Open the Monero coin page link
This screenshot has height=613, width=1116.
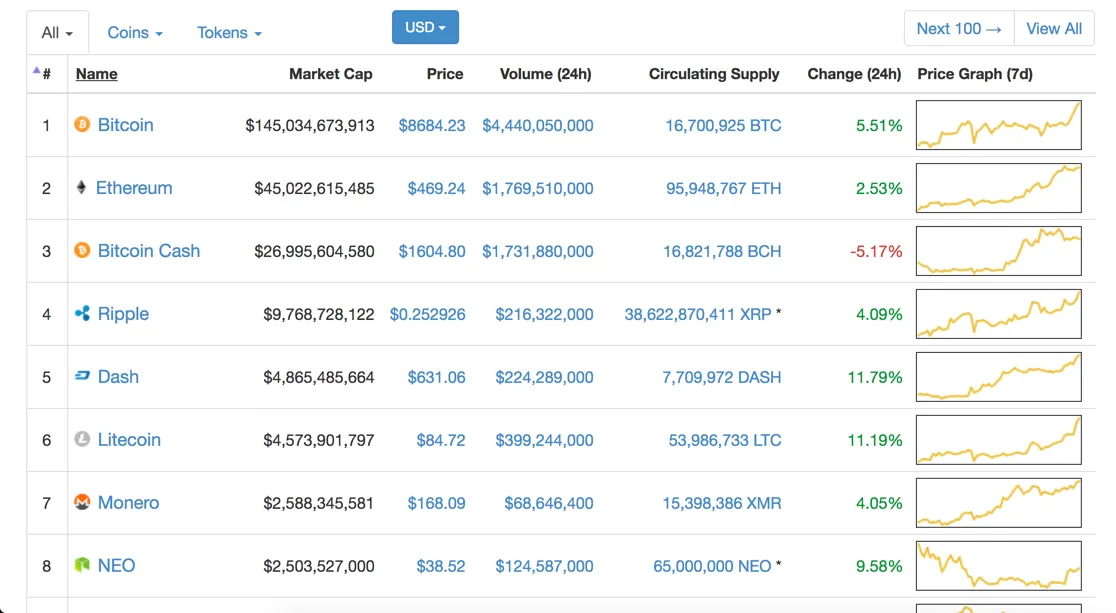[128, 503]
